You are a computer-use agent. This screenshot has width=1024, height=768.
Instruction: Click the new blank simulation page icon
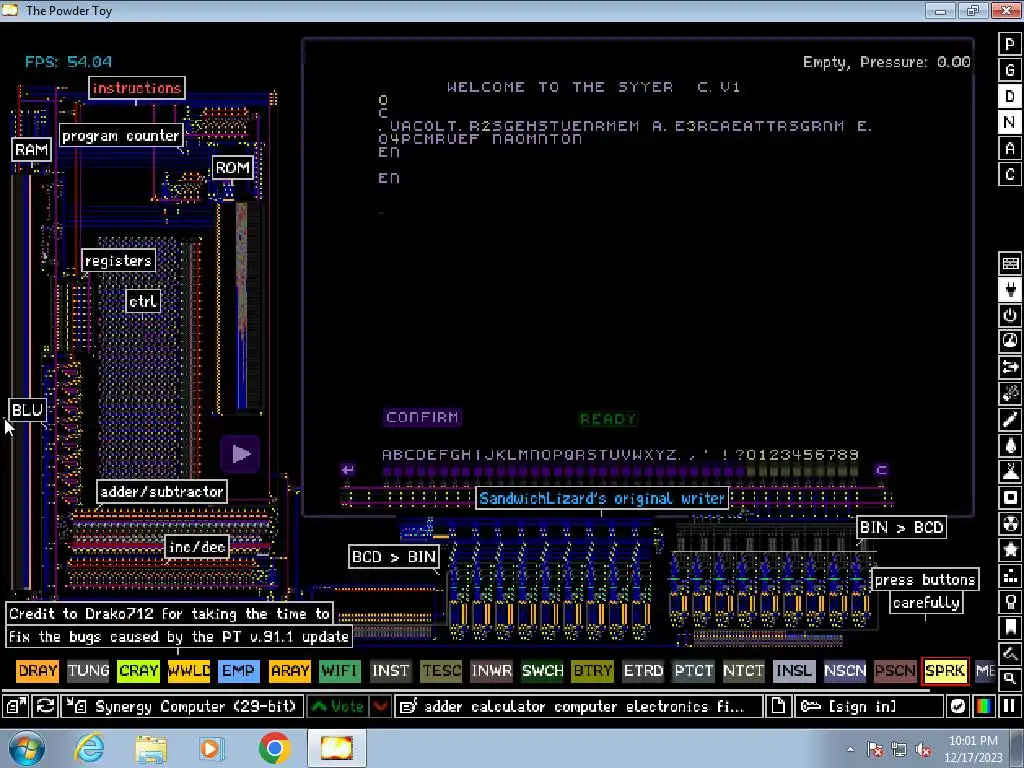click(778, 706)
